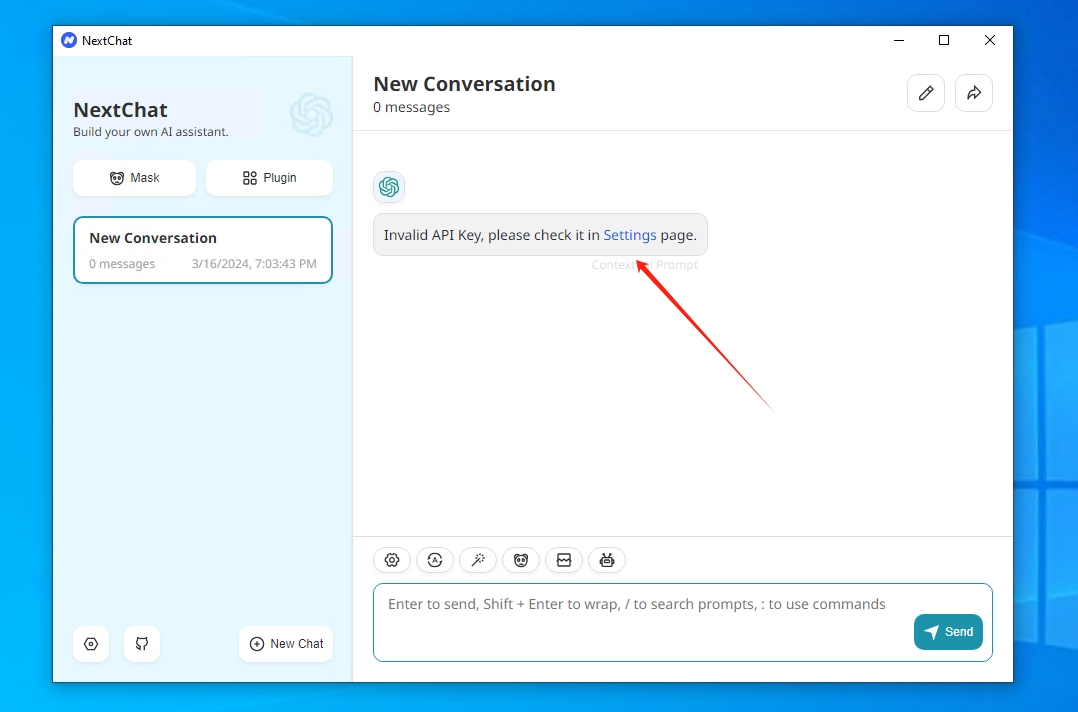Click the New Conversation title header
This screenshot has width=1078, height=712.
464,84
